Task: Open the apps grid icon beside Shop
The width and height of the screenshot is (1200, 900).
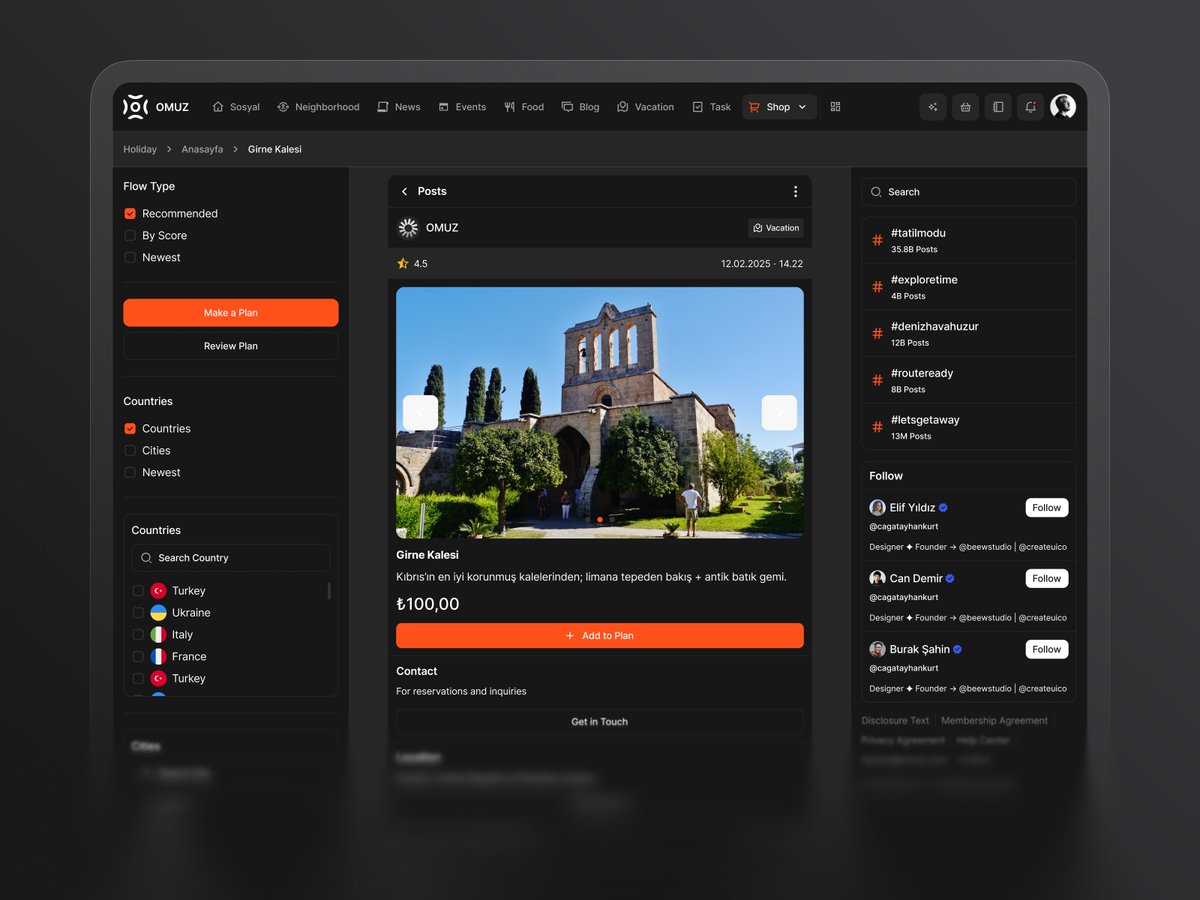Action: (836, 107)
